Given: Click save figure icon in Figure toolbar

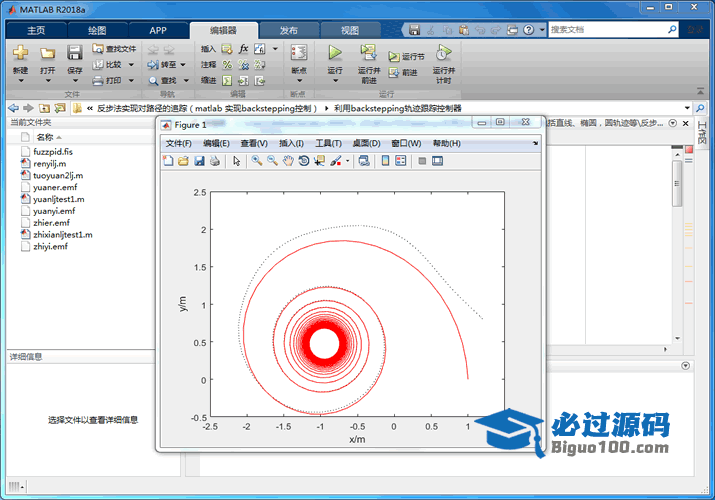Looking at the screenshot, I should click(x=199, y=161).
